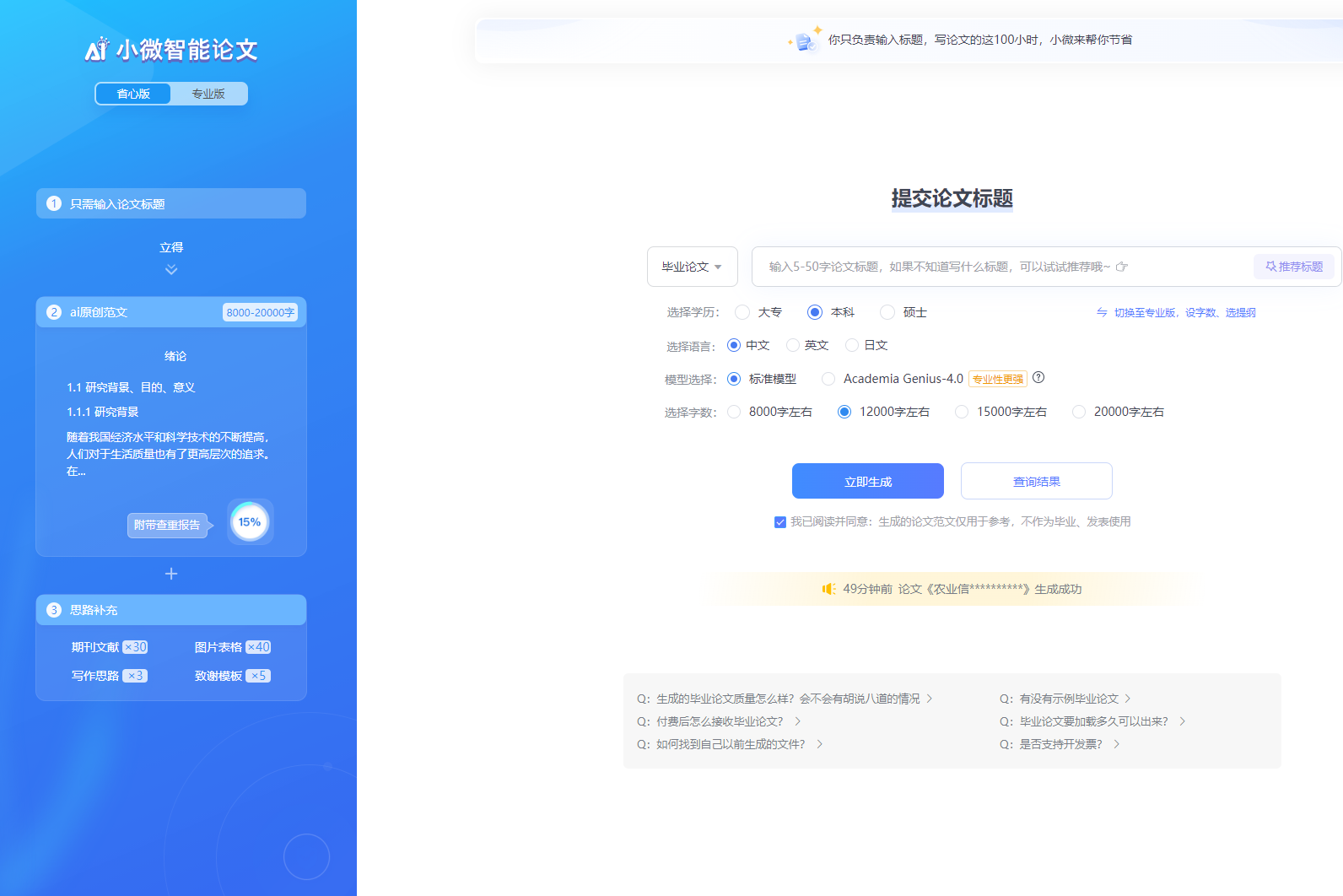Image resolution: width=1343 pixels, height=896 pixels.
Task: Click the ai原创范文 step header
Action: [171, 312]
